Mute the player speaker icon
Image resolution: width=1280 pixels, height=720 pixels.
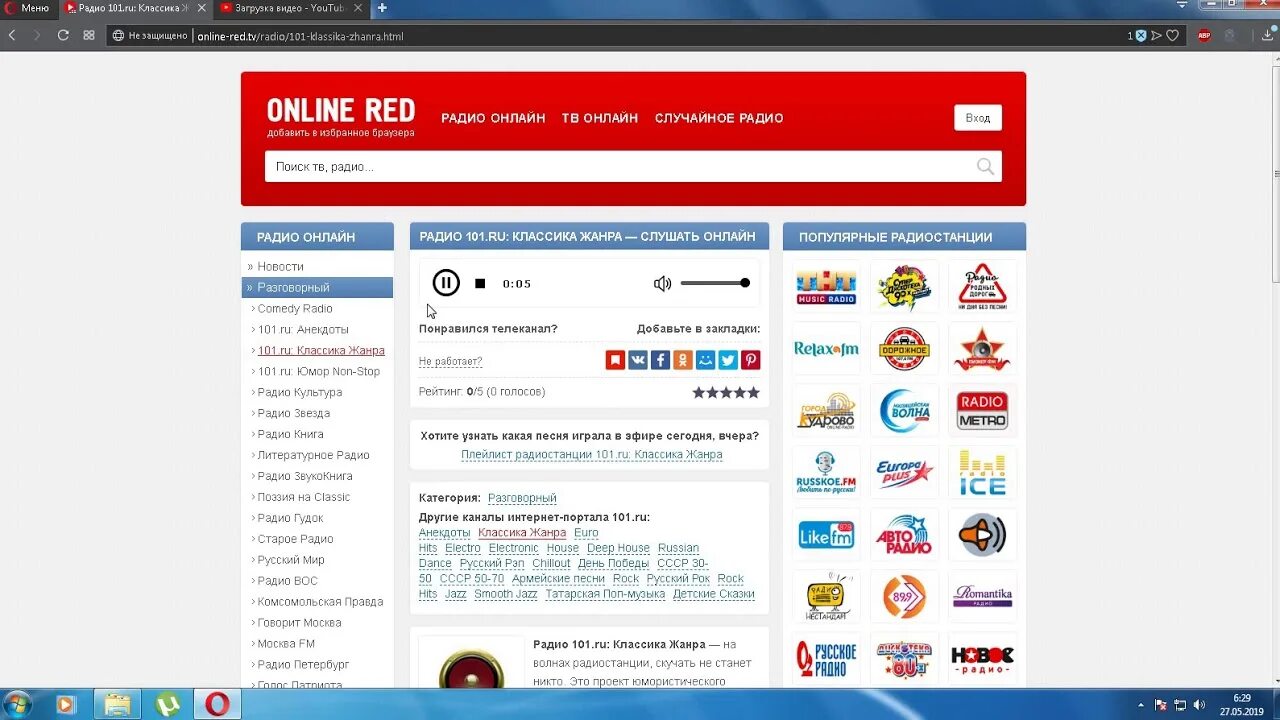[662, 284]
